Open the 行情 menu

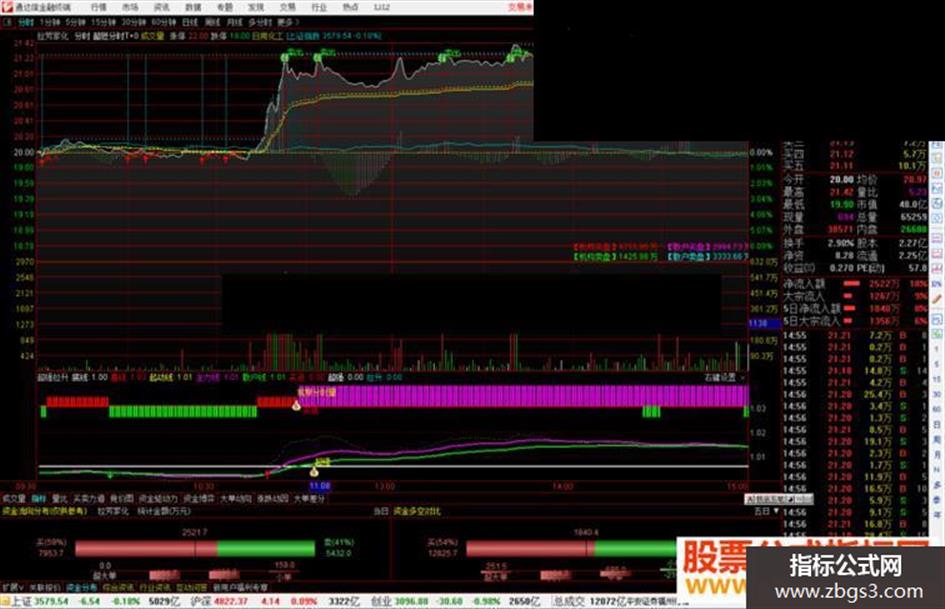(x=98, y=7)
